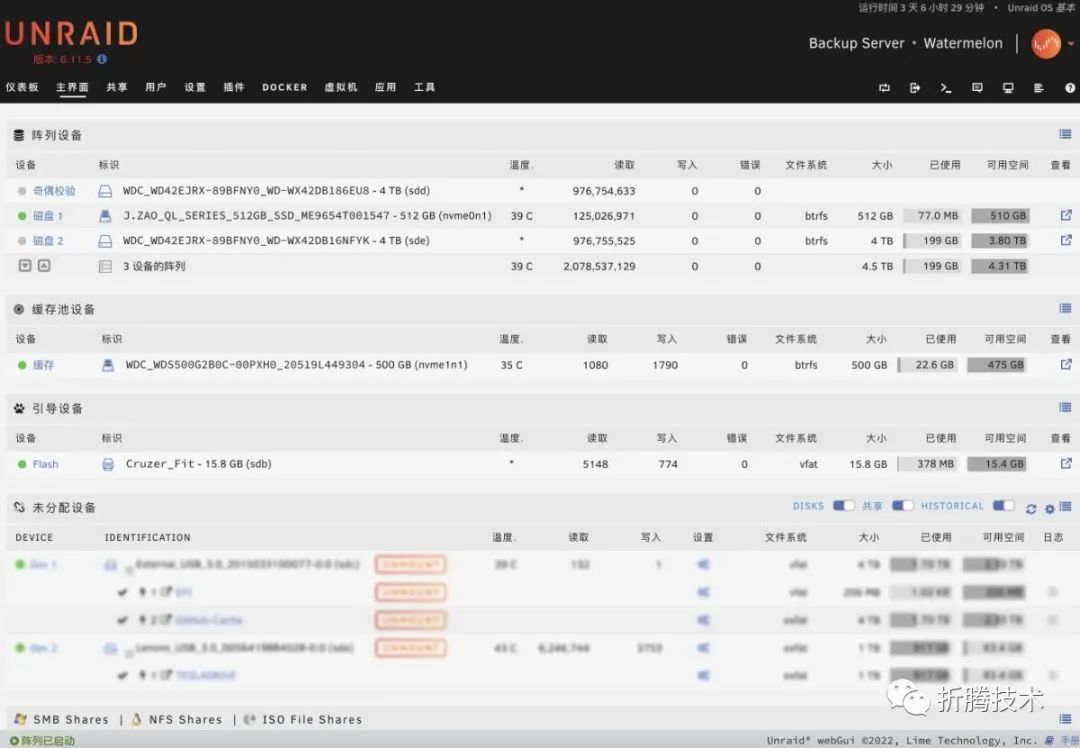Screen dimensions: 1080x748
Task: Open the terminal icon in the header
Action: click(946, 87)
